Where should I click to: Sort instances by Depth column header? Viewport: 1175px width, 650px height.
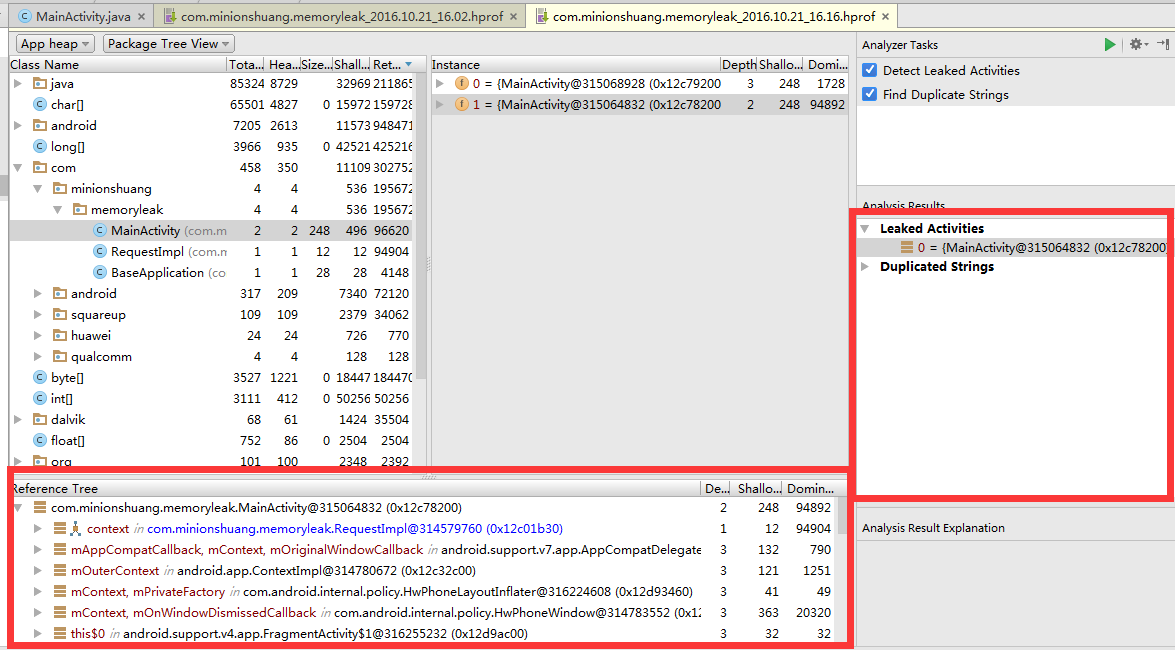tap(739, 64)
